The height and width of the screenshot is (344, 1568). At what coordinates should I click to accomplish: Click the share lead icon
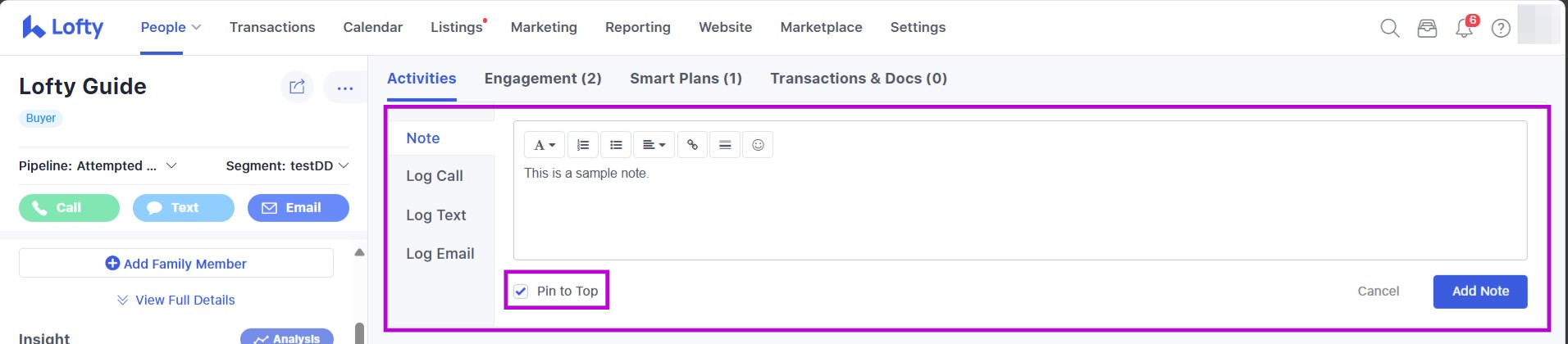297,87
